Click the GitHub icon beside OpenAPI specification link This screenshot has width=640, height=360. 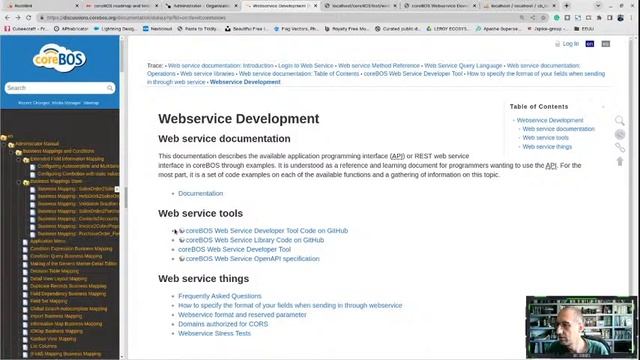182,259
